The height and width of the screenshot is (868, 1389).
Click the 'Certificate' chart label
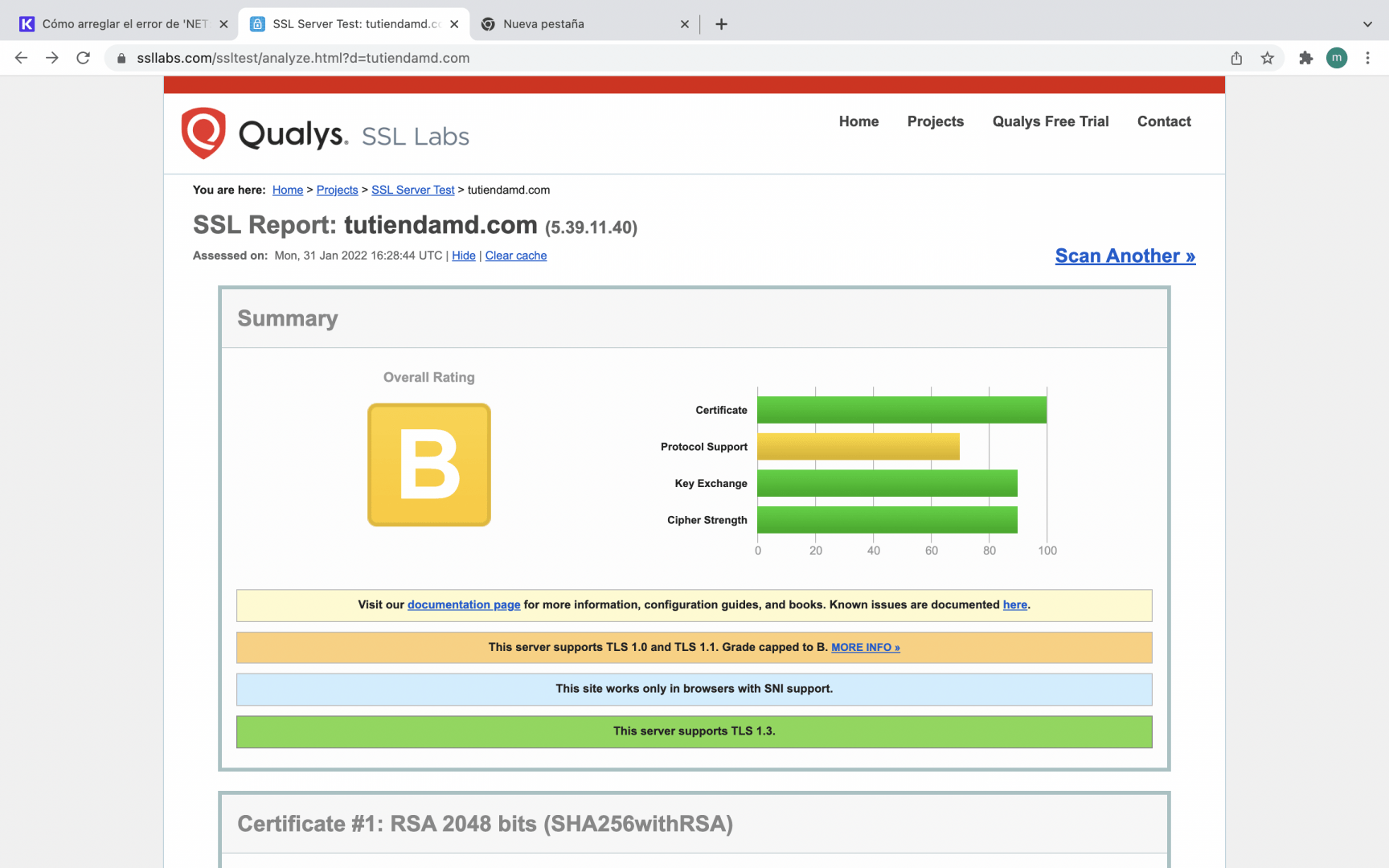point(722,410)
